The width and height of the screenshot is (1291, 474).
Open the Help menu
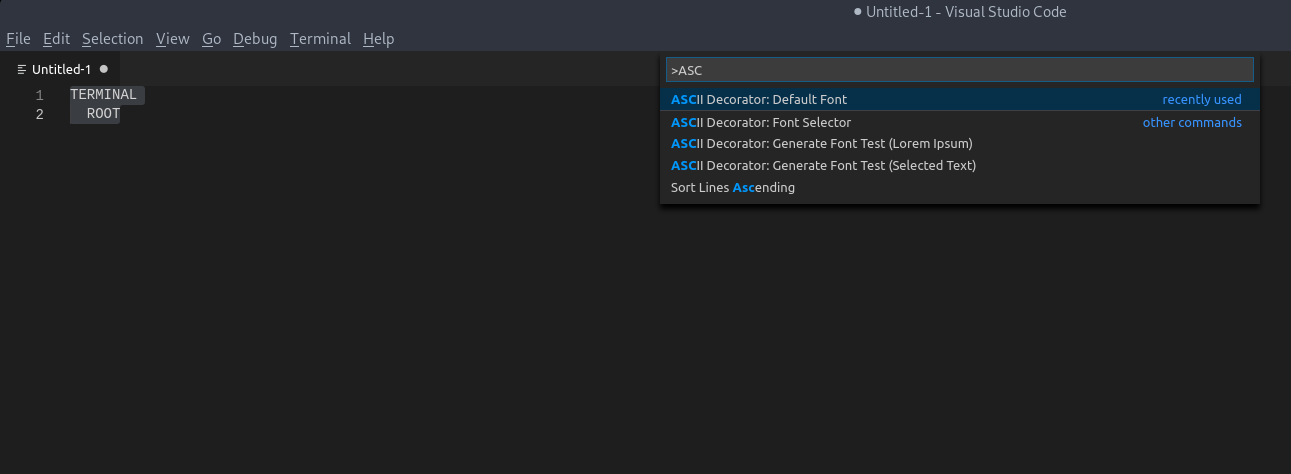(x=379, y=39)
